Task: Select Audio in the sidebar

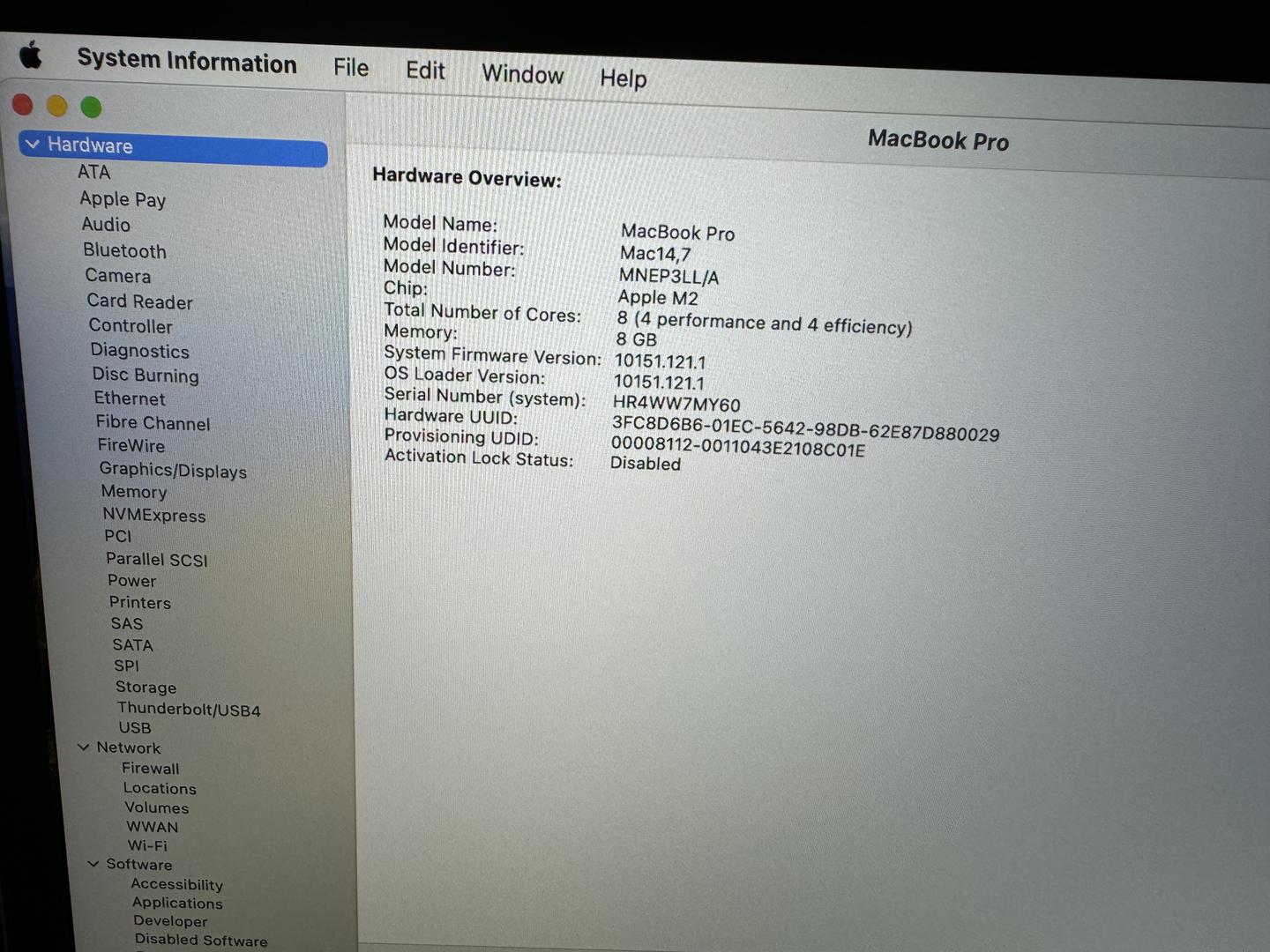Action: tap(106, 225)
